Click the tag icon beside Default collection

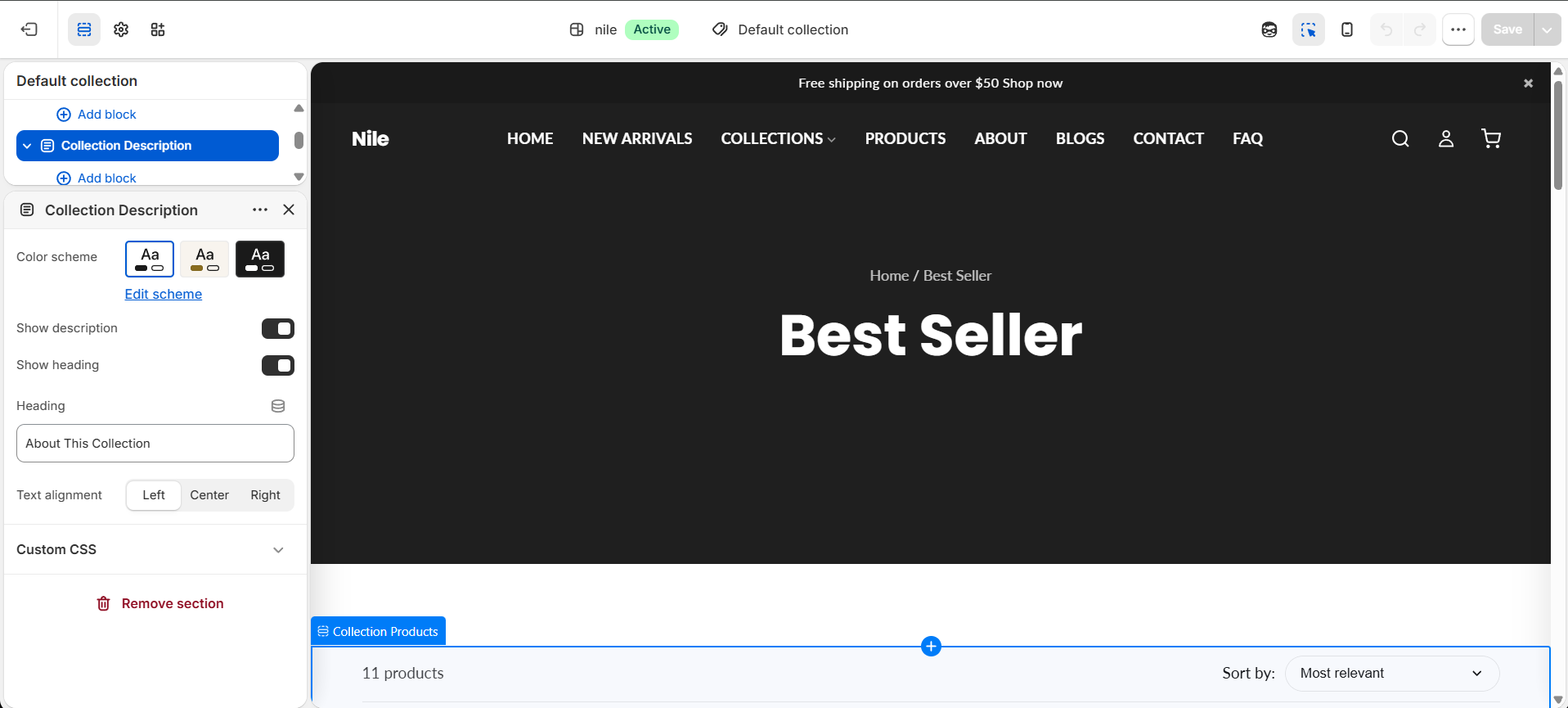(720, 29)
